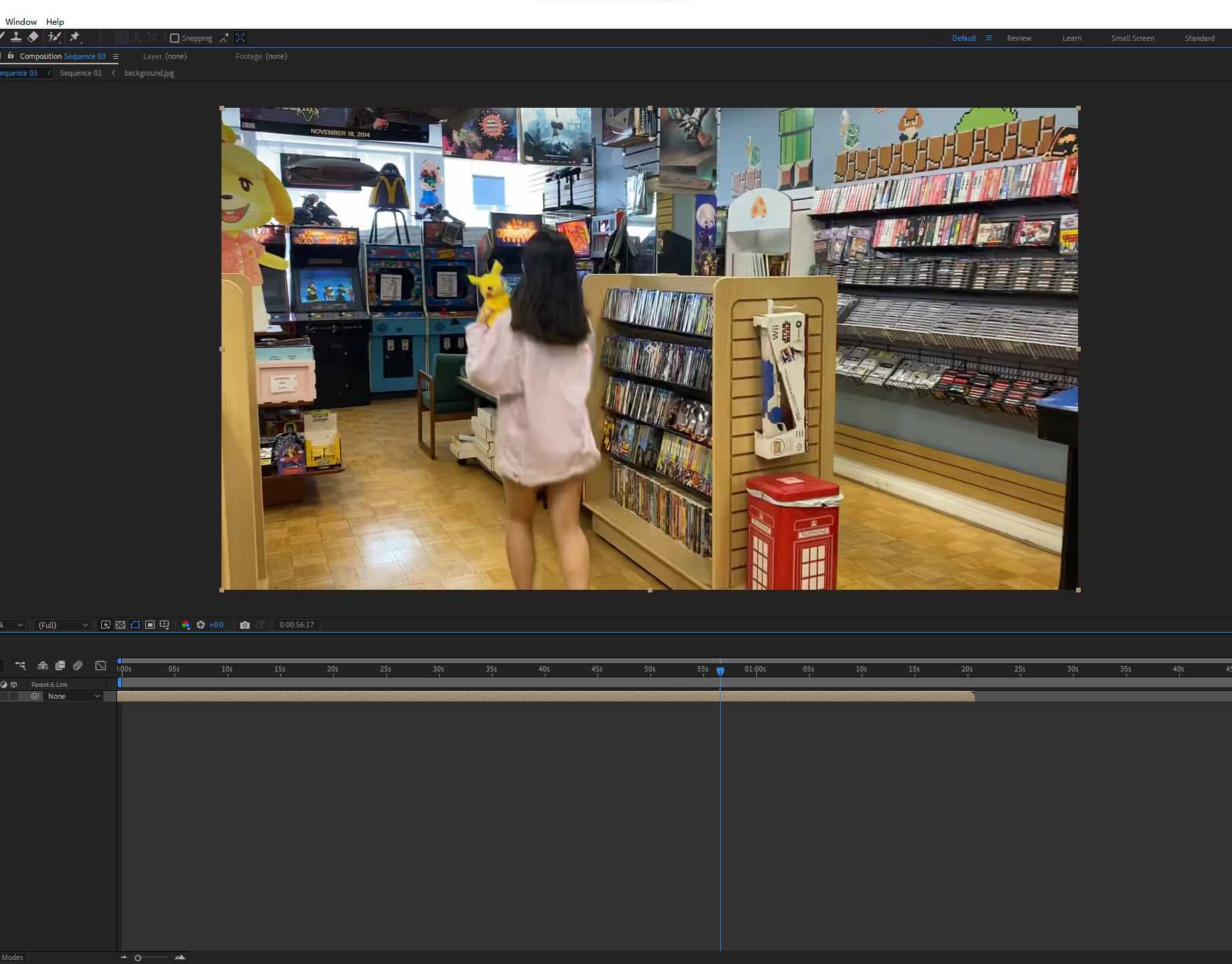Click the parent pick whip spiral

pos(35,696)
